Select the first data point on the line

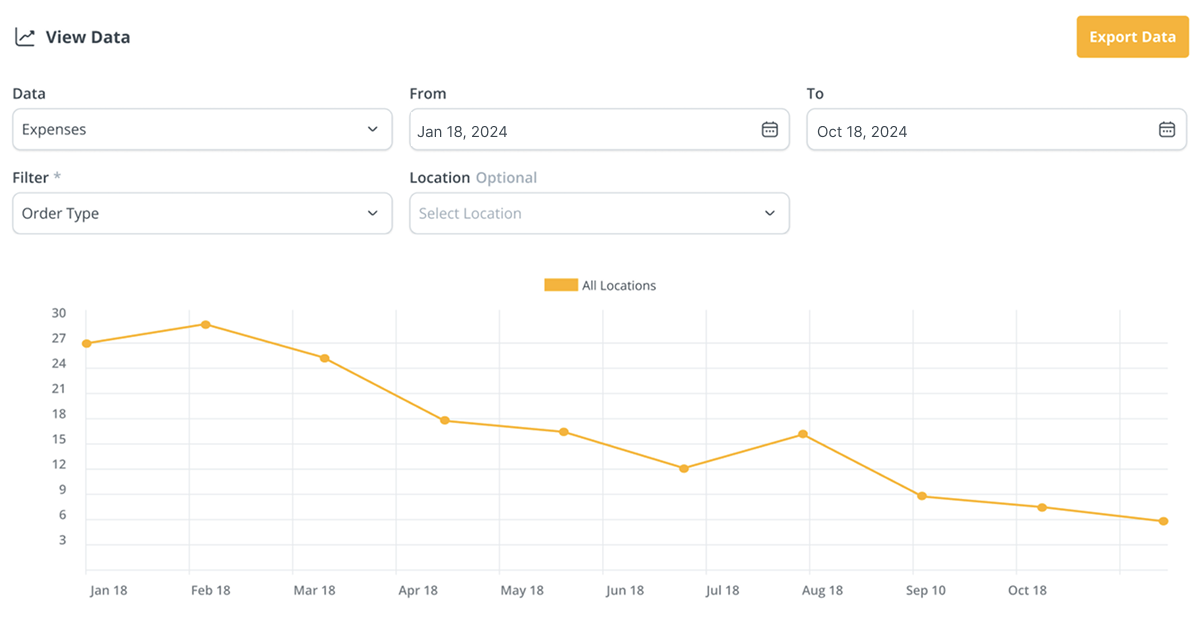click(87, 344)
